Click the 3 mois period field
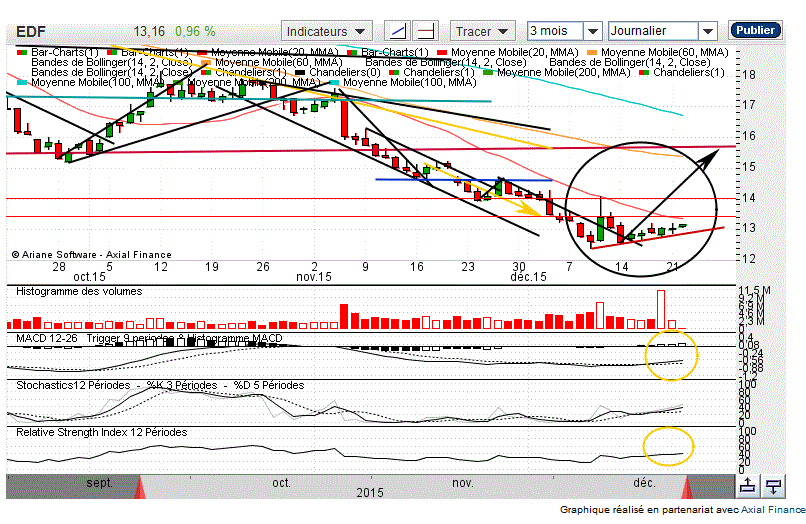Viewport: 806px width, 524px height. (555, 31)
